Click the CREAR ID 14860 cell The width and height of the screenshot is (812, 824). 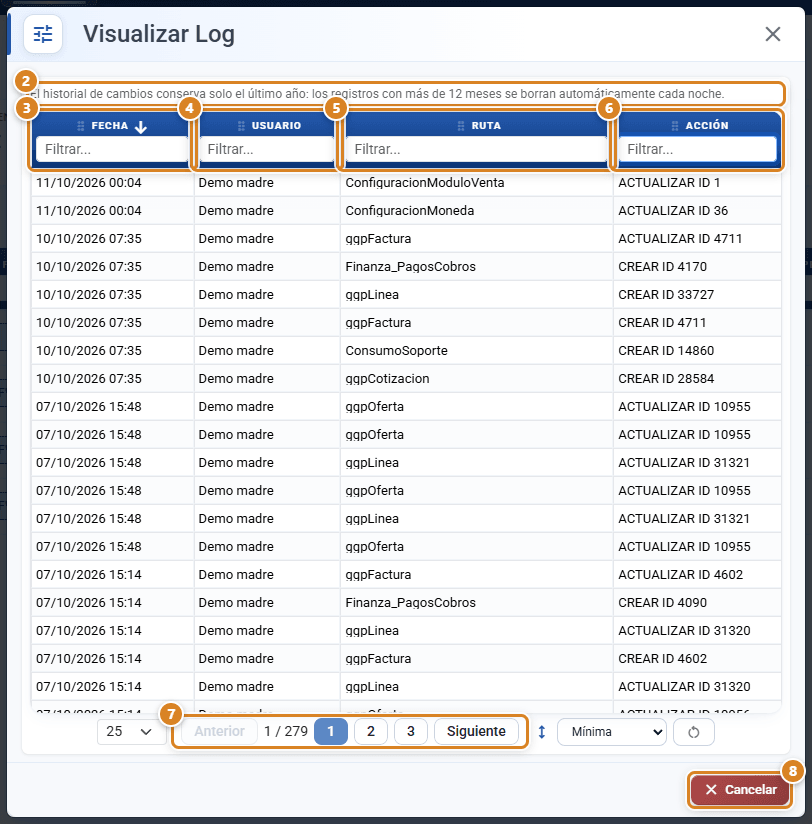click(x=697, y=351)
